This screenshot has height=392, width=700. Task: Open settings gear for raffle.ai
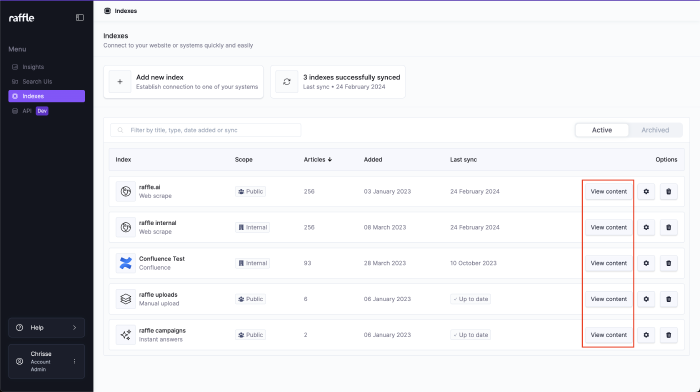(x=646, y=192)
